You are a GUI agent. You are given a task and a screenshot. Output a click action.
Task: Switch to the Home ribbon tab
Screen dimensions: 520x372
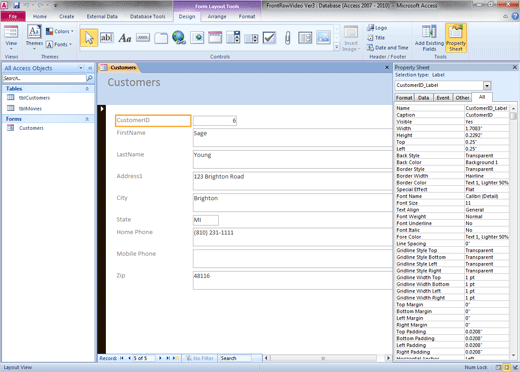pyautogui.click(x=40, y=16)
